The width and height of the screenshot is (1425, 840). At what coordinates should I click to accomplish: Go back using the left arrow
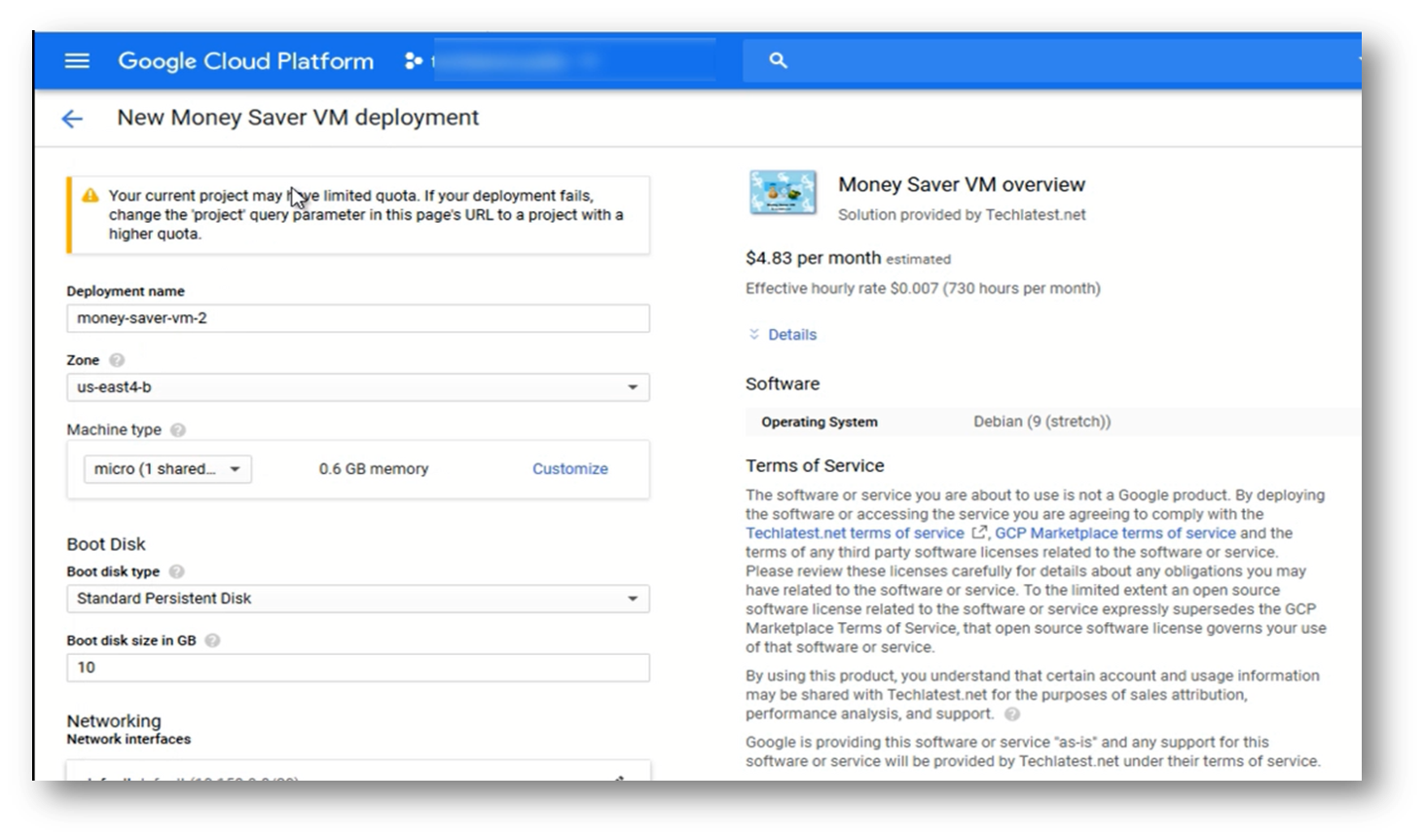click(72, 119)
